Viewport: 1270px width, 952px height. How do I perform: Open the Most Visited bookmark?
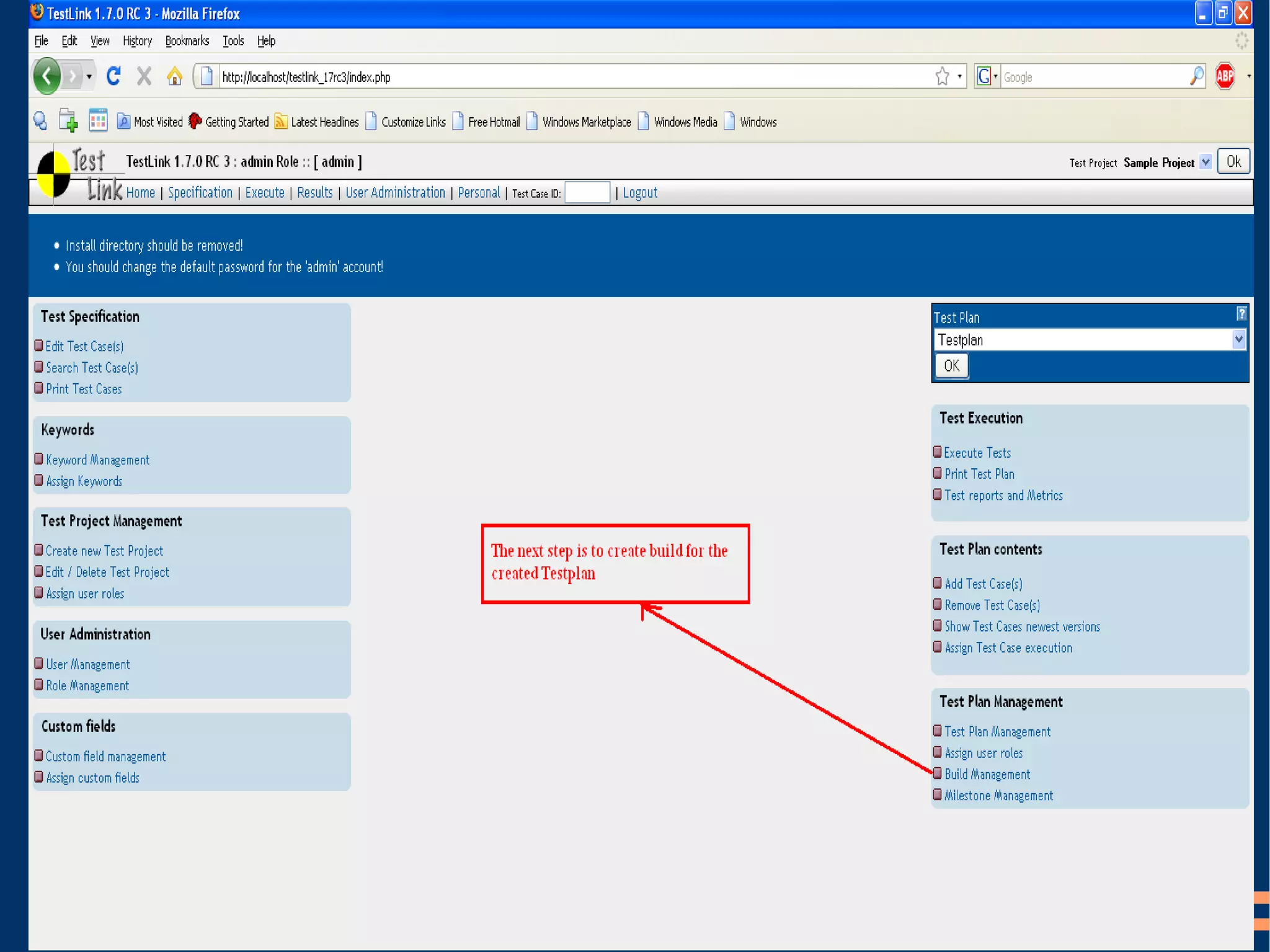pyautogui.click(x=149, y=122)
